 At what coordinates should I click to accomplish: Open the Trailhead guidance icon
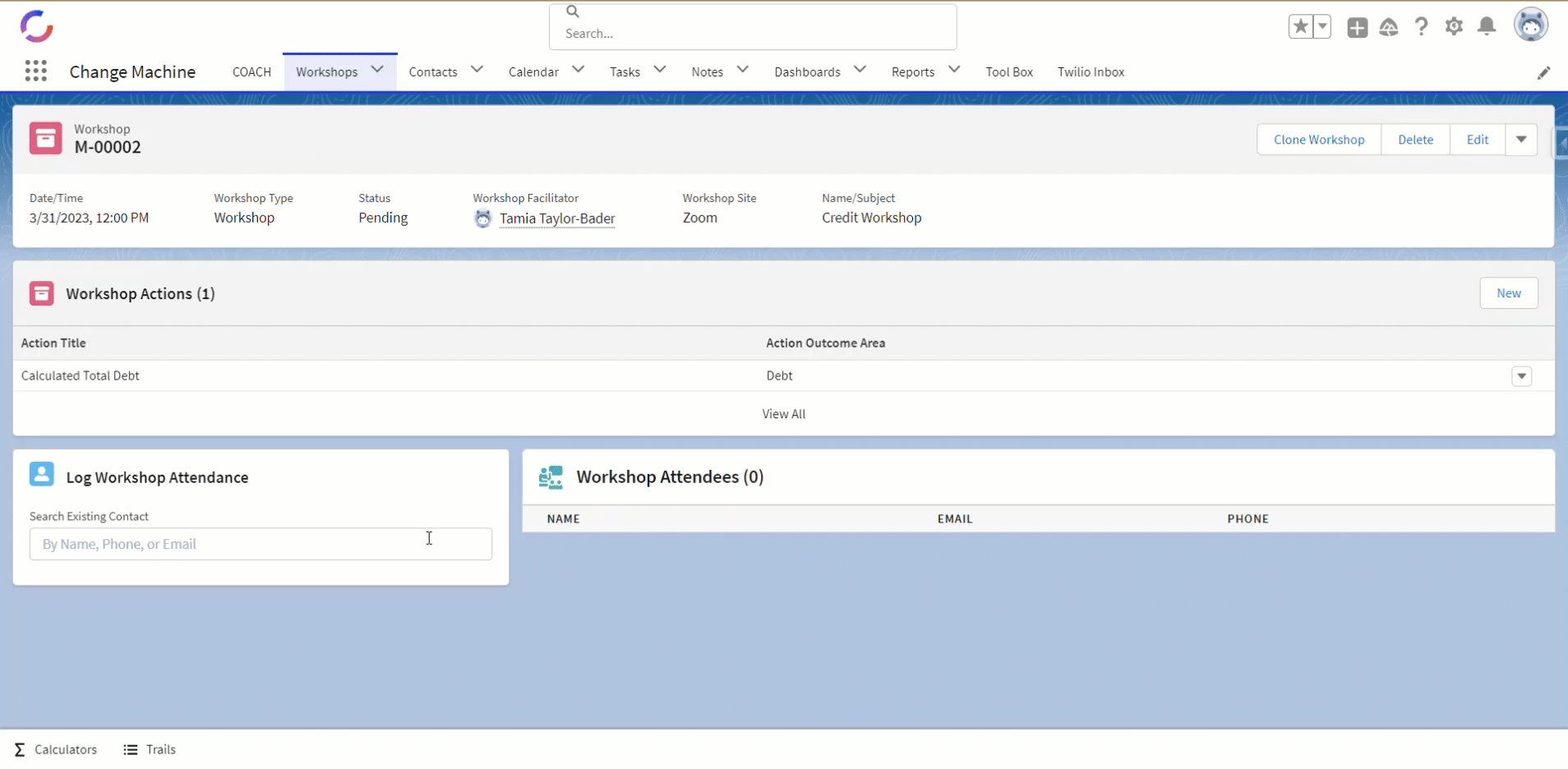(1389, 27)
